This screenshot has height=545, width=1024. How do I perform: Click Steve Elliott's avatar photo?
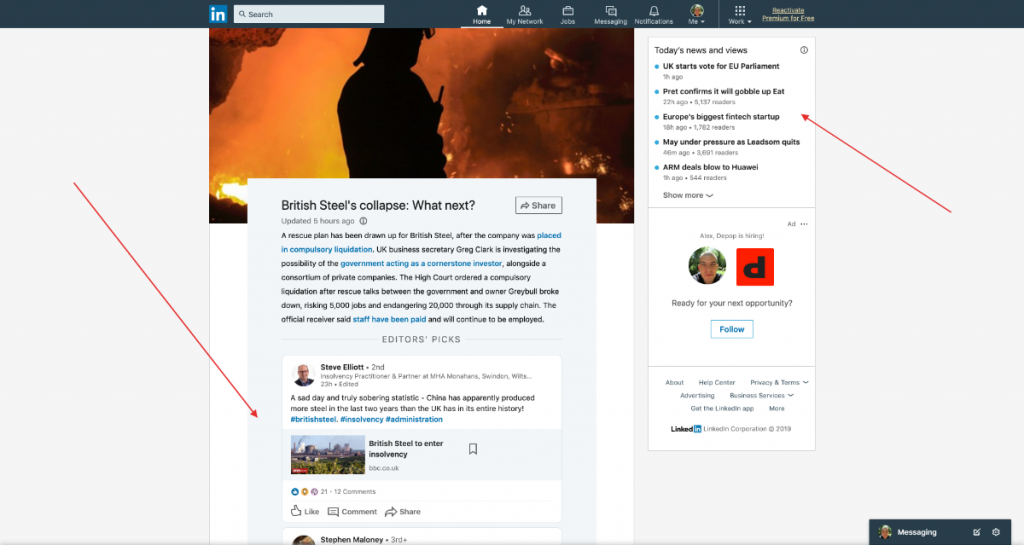(303, 375)
